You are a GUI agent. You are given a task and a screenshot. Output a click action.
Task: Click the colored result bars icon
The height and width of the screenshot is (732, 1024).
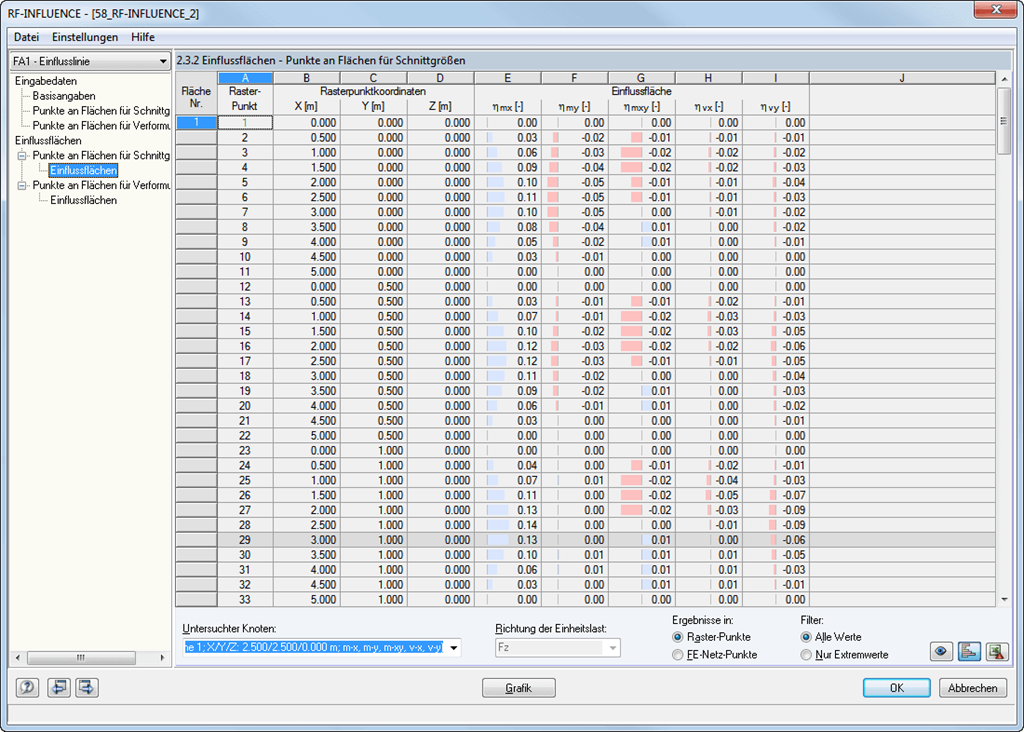[x=969, y=651]
